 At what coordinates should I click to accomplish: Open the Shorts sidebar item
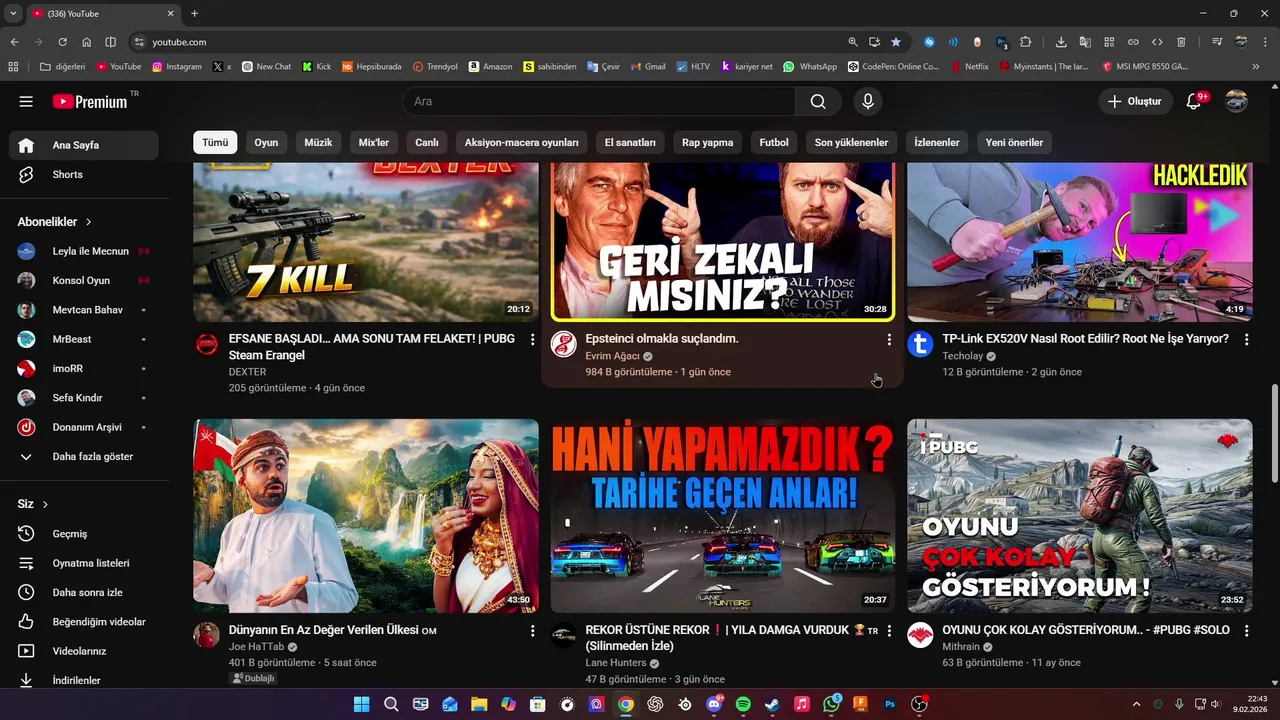click(x=84, y=175)
